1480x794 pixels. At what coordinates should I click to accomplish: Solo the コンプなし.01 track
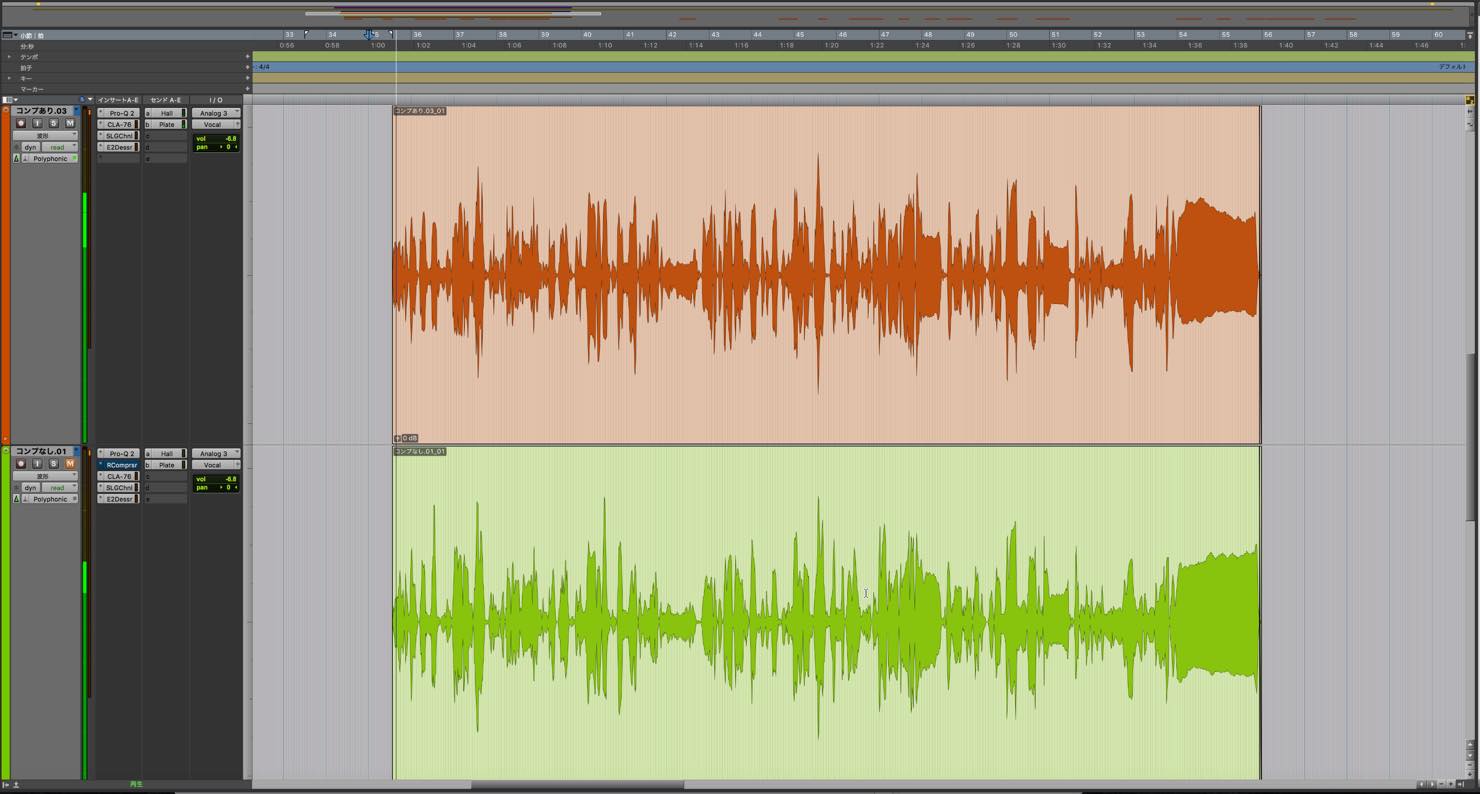point(53,463)
